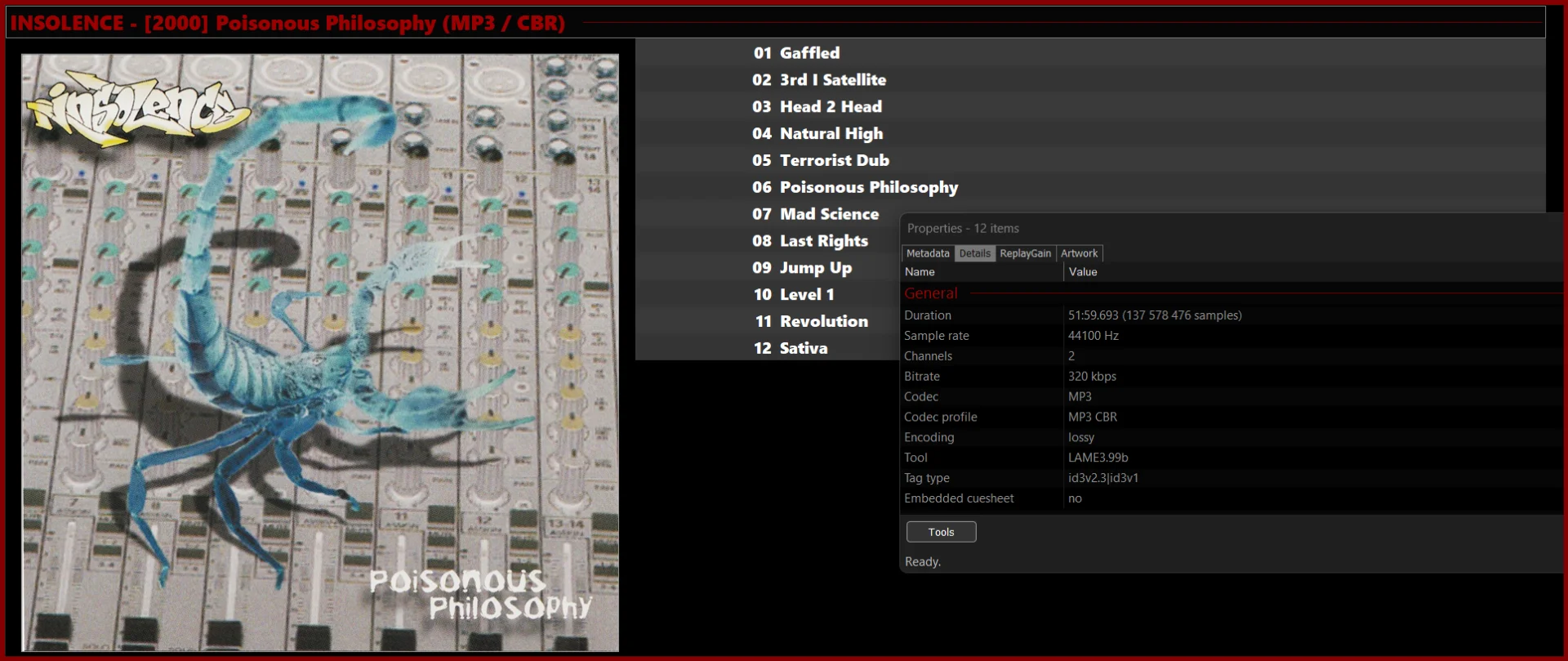The image size is (1568, 661).
Task: Select the Channels value 2
Action: tap(1071, 356)
